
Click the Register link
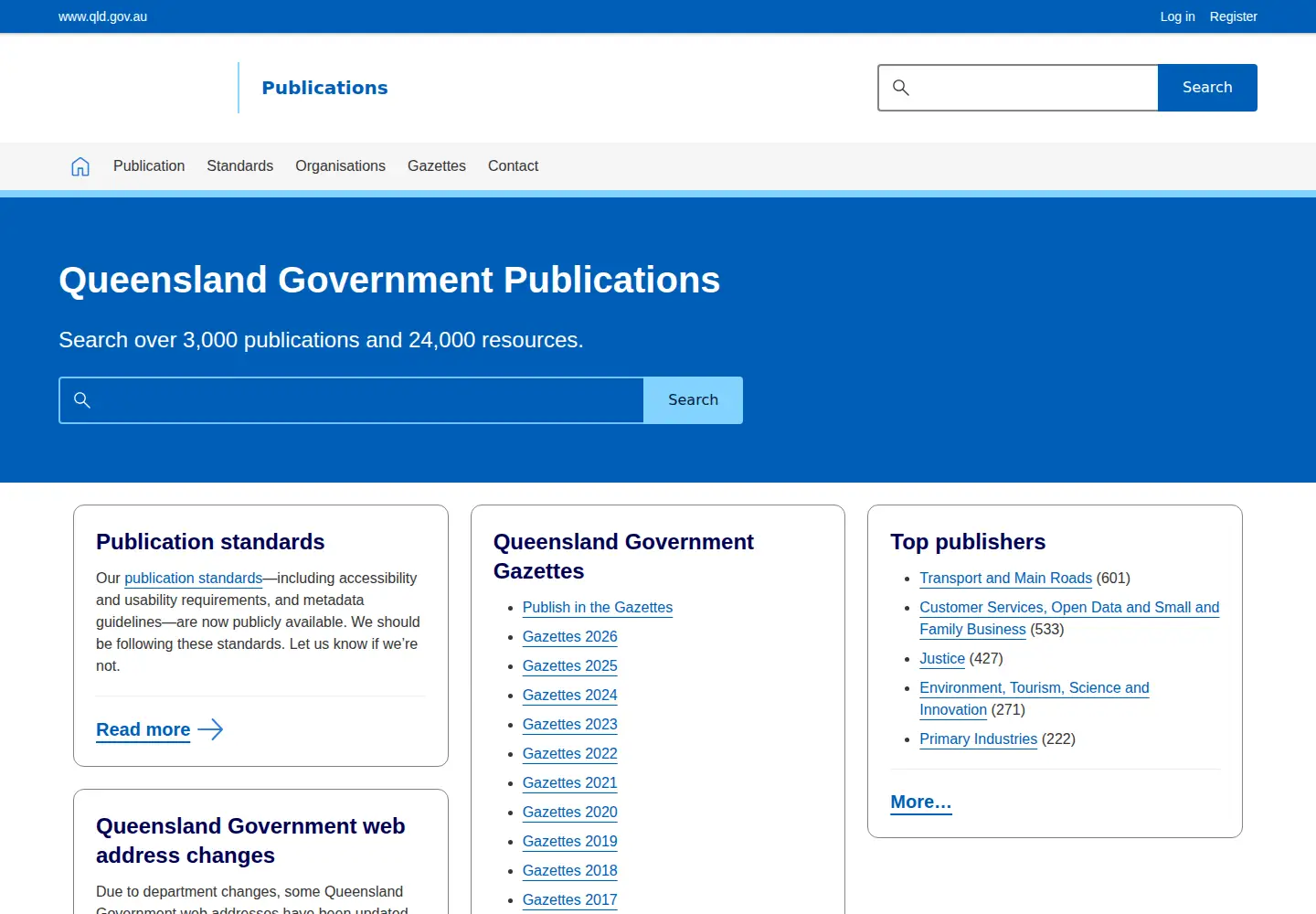click(1233, 16)
